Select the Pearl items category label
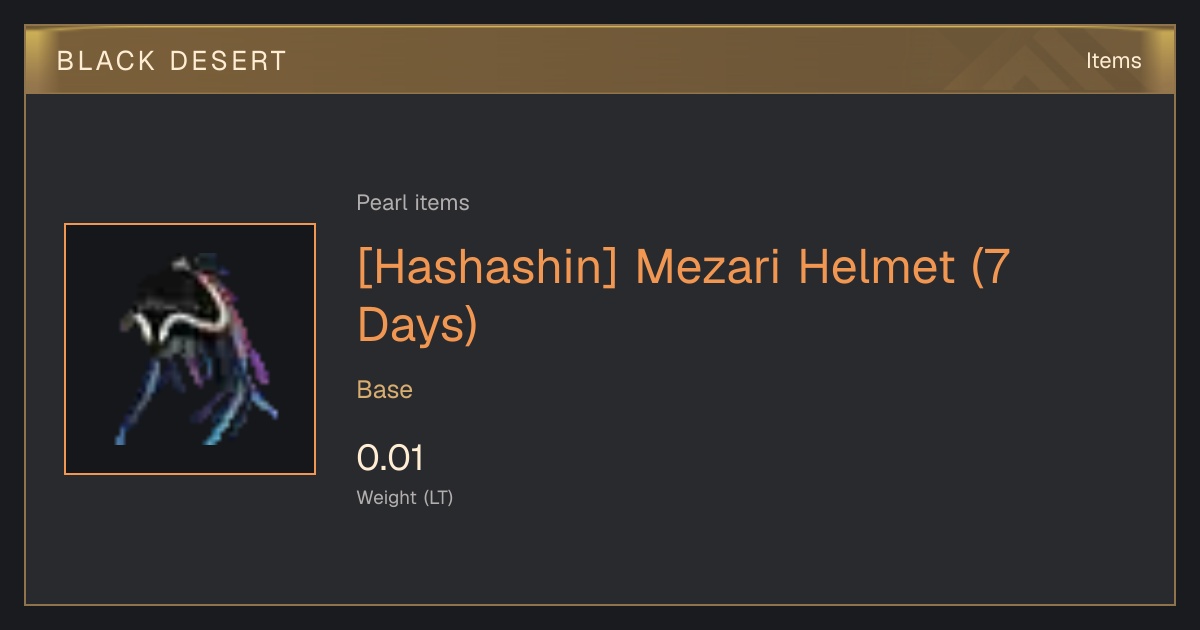The width and height of the screenshot is (1200, 630). pos(413,203)
